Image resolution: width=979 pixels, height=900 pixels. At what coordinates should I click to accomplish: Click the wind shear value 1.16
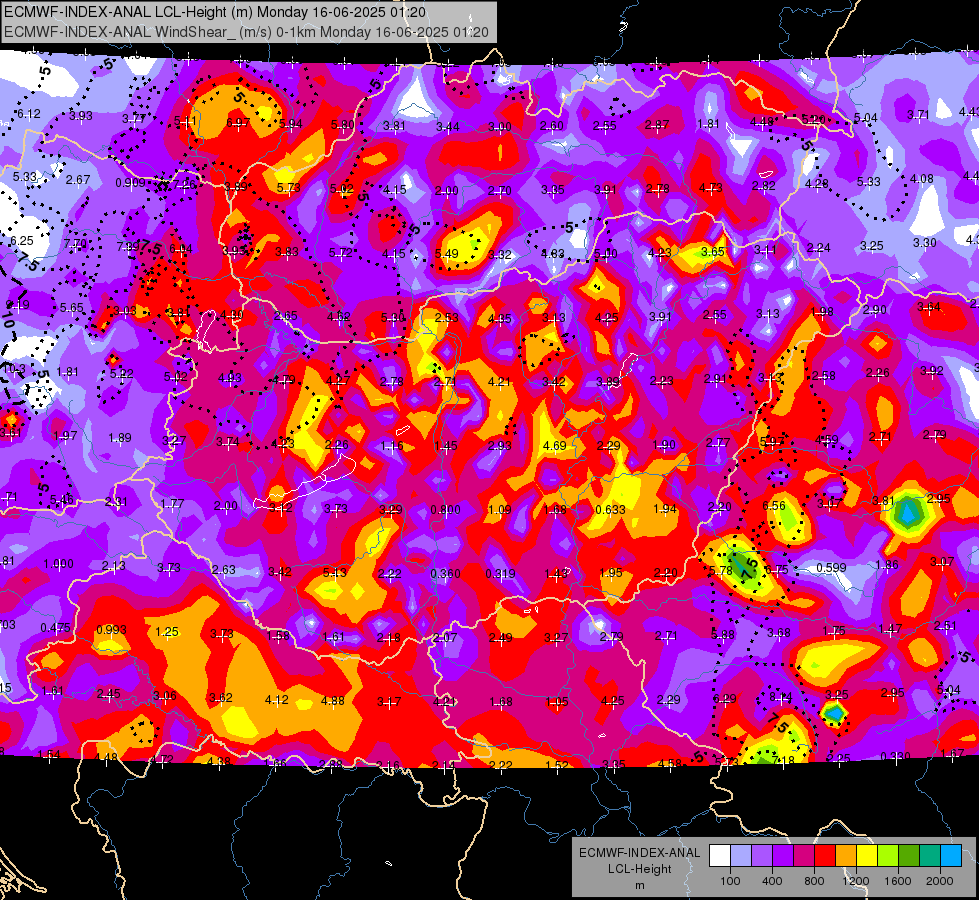tap(392, 446)
